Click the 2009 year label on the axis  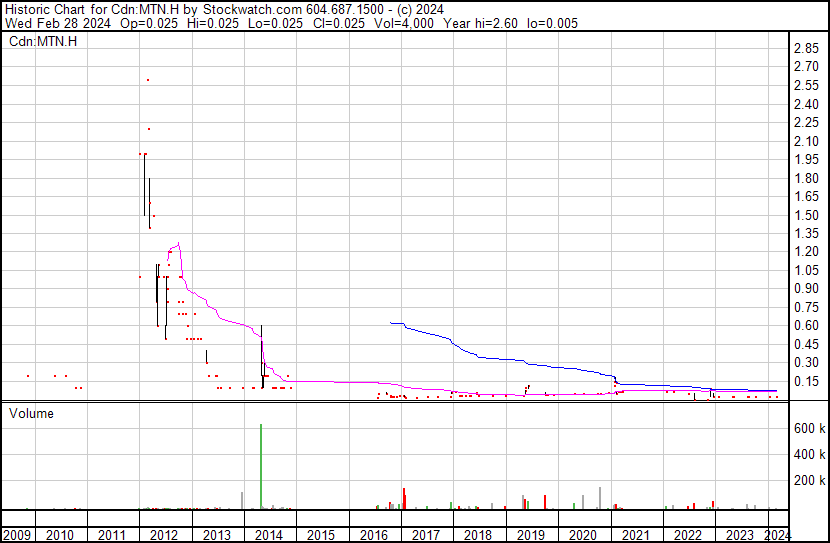[17, 535]
